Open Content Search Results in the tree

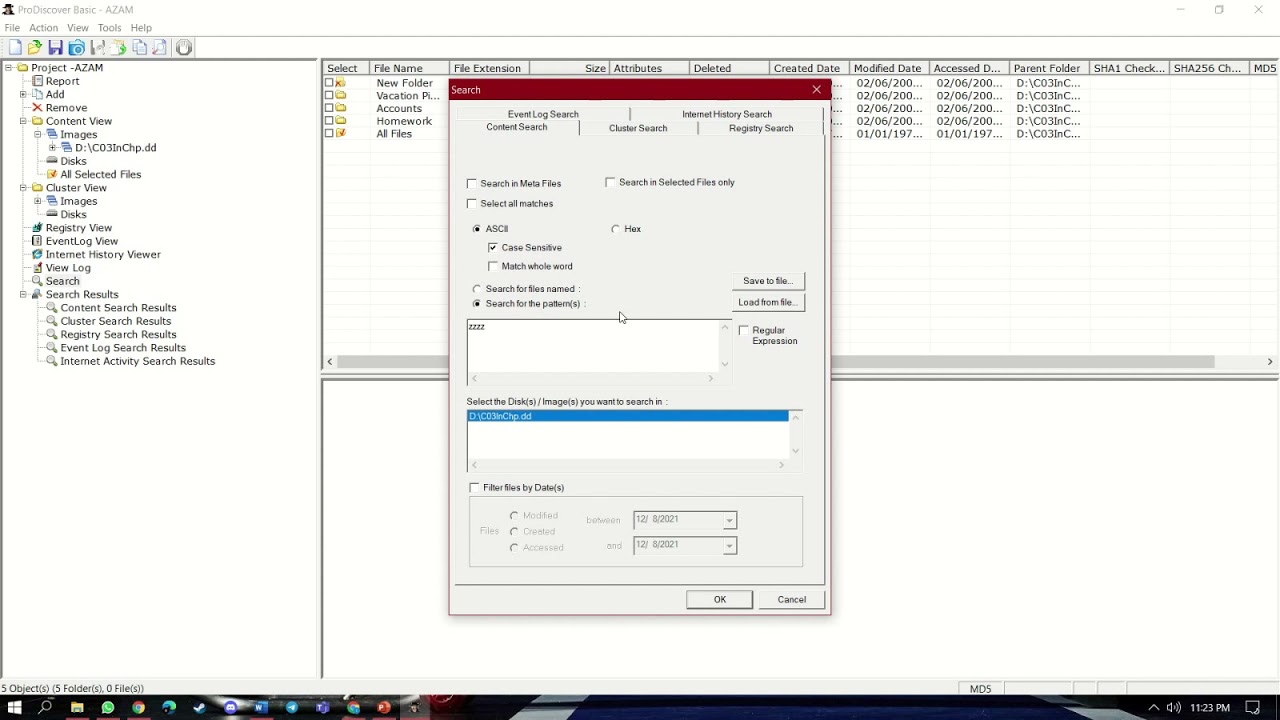point(118,308)
